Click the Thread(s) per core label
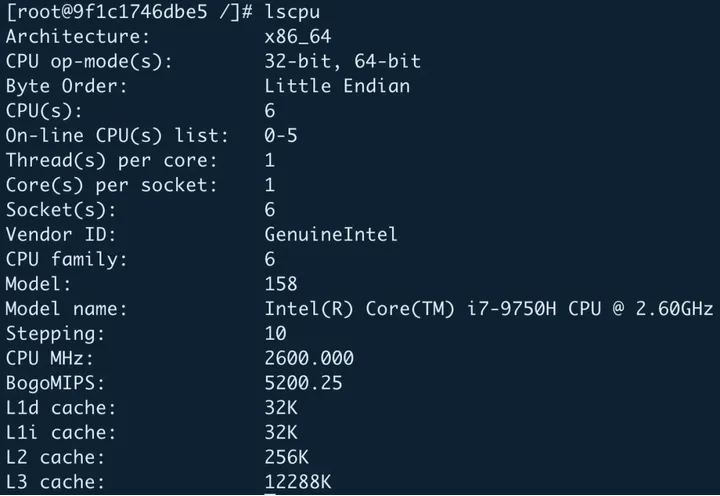The width and height of the screenshot is (720, 496). pyautogui.click(x=111, y=160)
